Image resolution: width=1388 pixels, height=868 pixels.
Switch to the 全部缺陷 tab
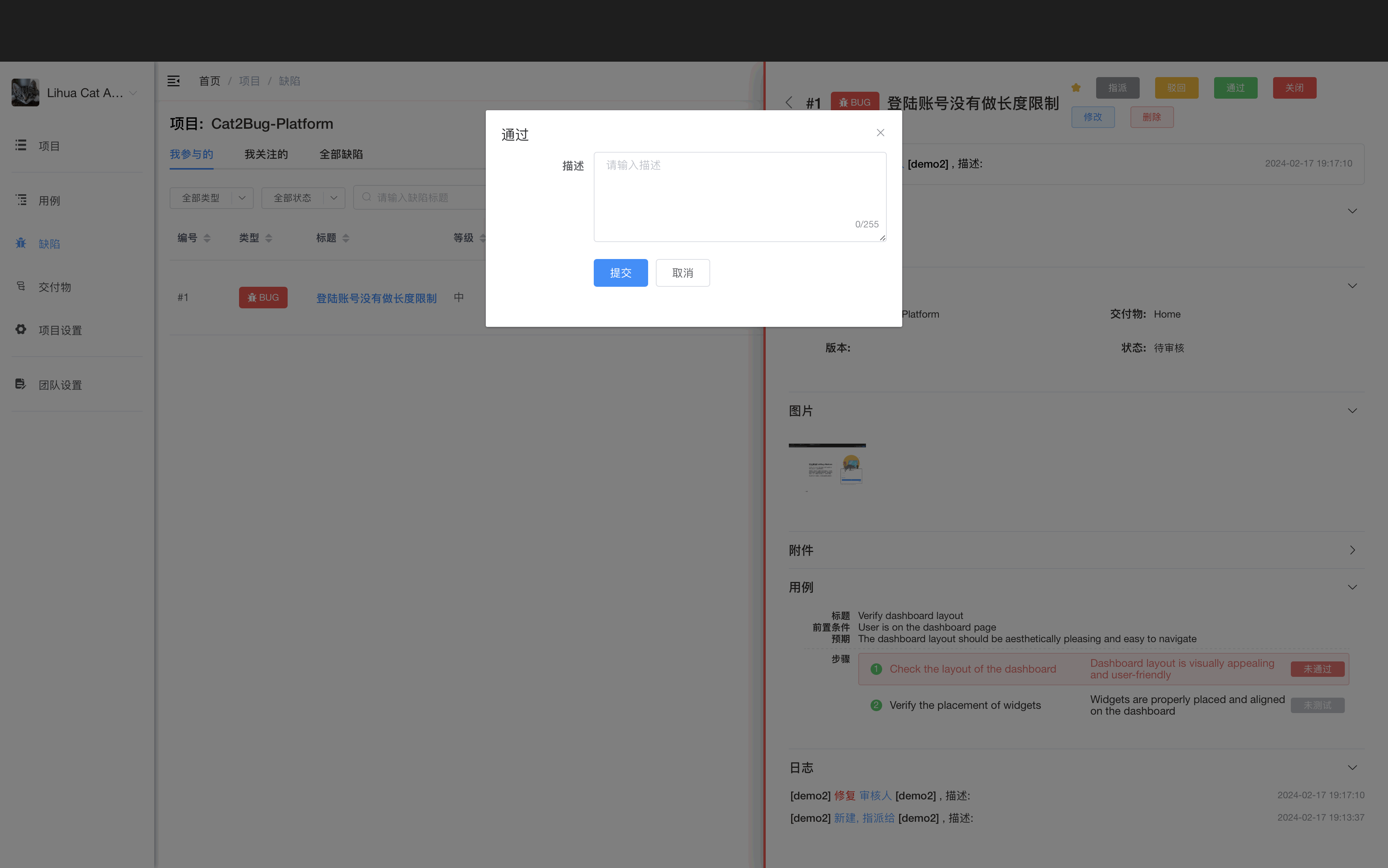click(341, 155)
